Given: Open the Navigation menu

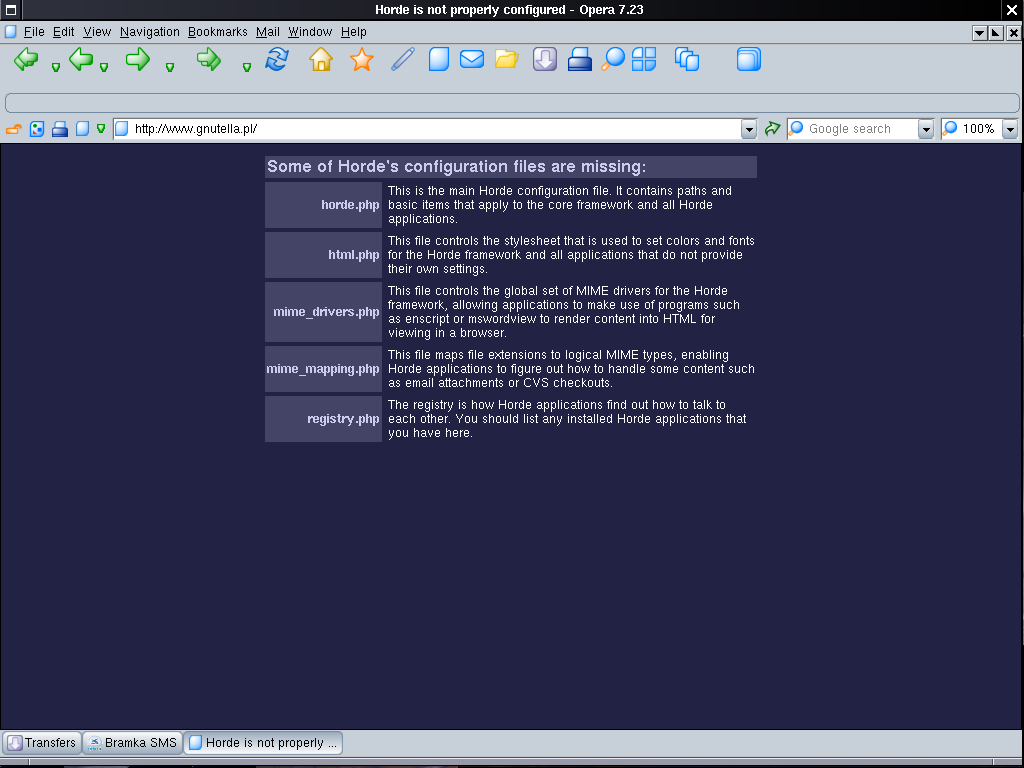Looking at the screenshot, I should [149, 32].
